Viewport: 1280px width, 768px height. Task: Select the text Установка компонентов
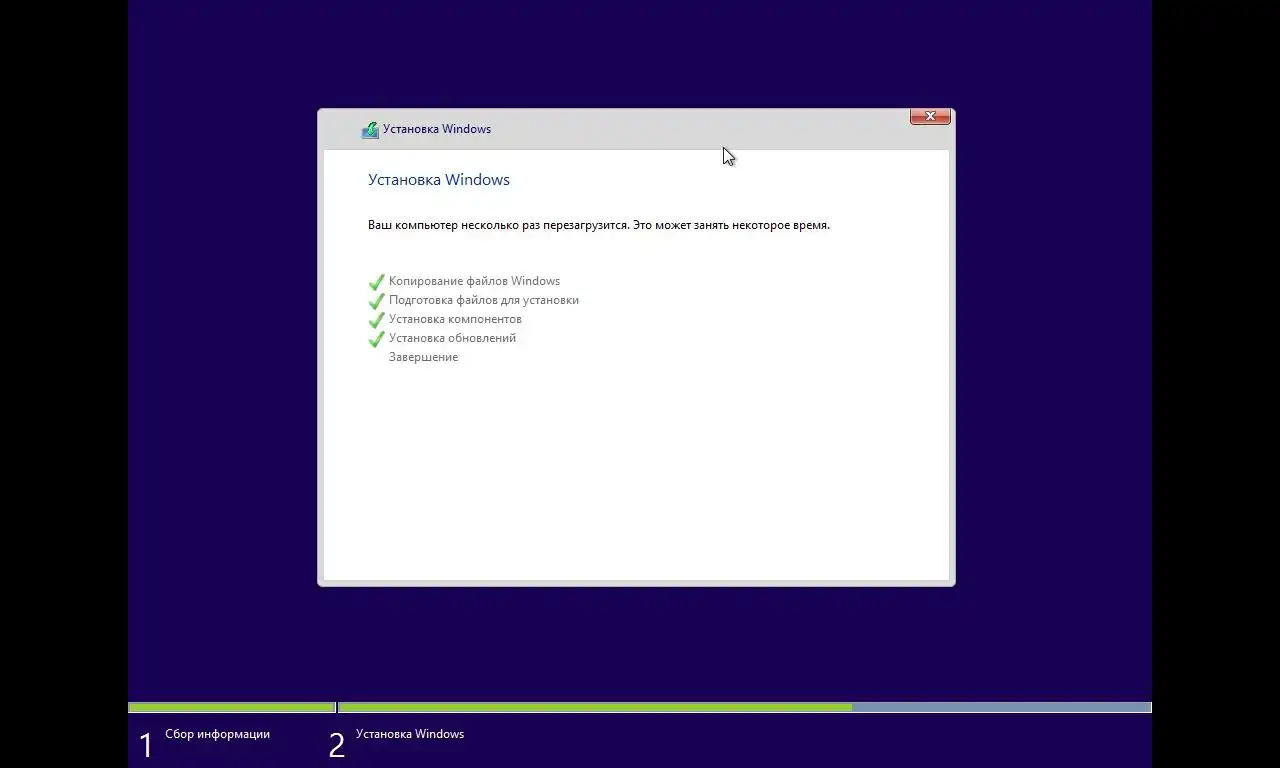[455, 319]
